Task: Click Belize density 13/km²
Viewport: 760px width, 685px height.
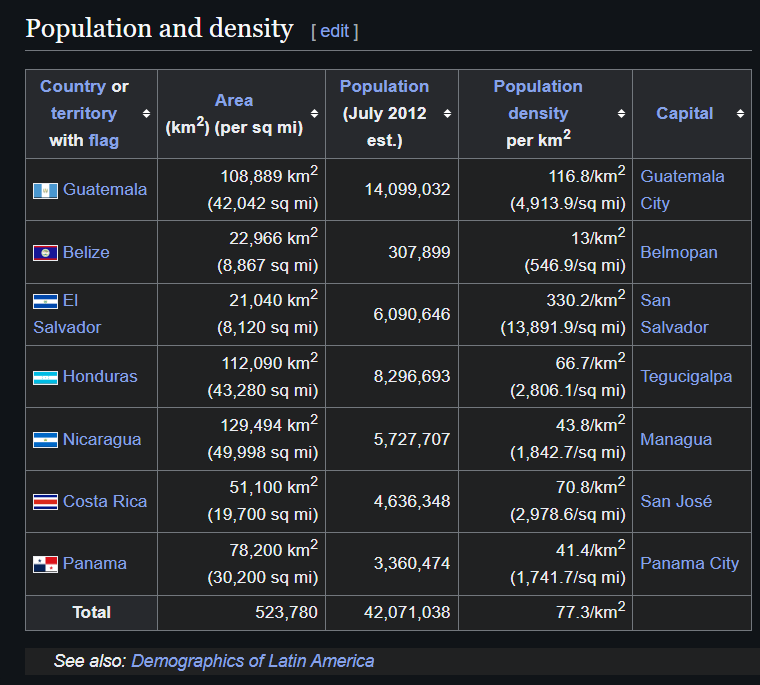Action: [x=598, y=237]
